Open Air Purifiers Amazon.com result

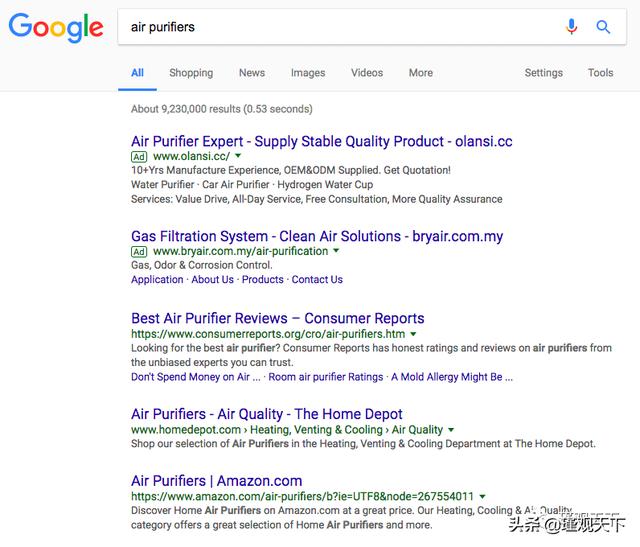(217, 481)
